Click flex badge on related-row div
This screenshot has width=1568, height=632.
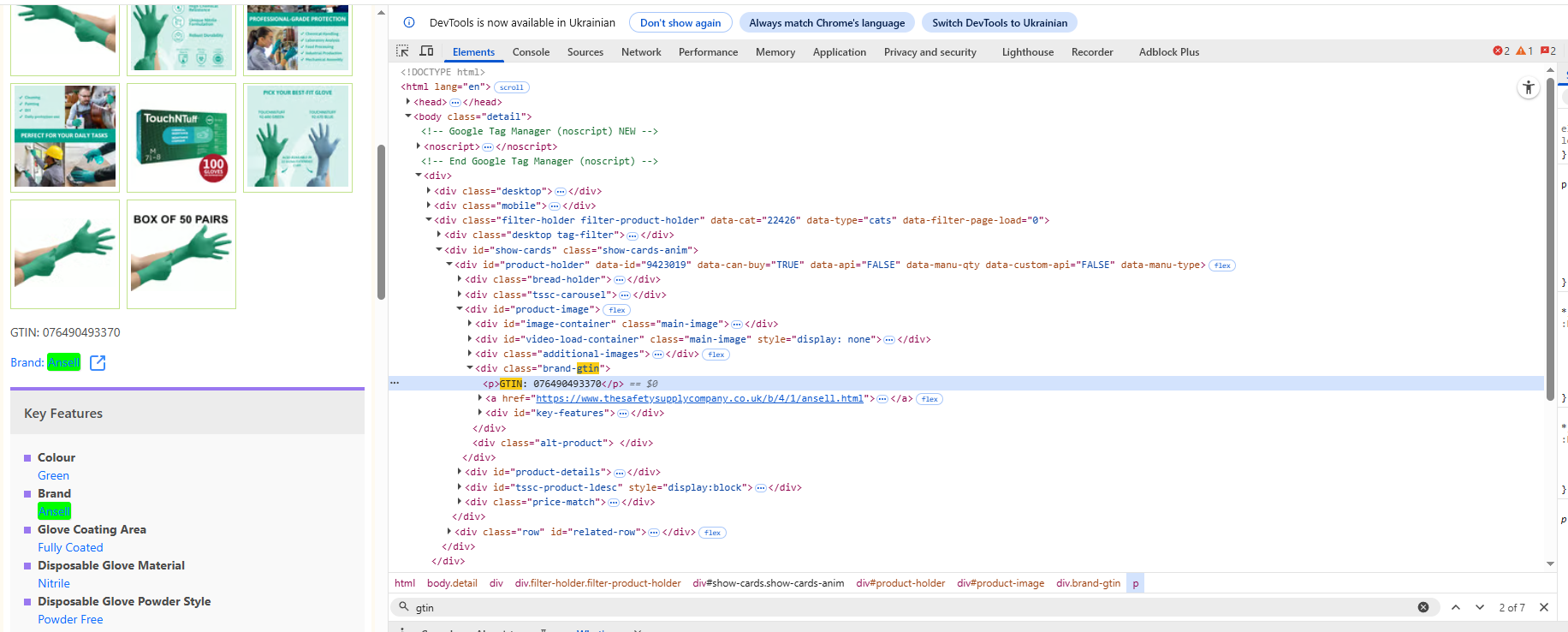(713, 533)
